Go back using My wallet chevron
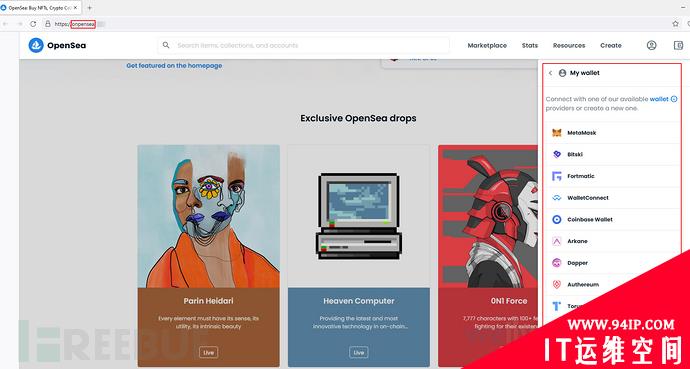 (x=550, y=73)
